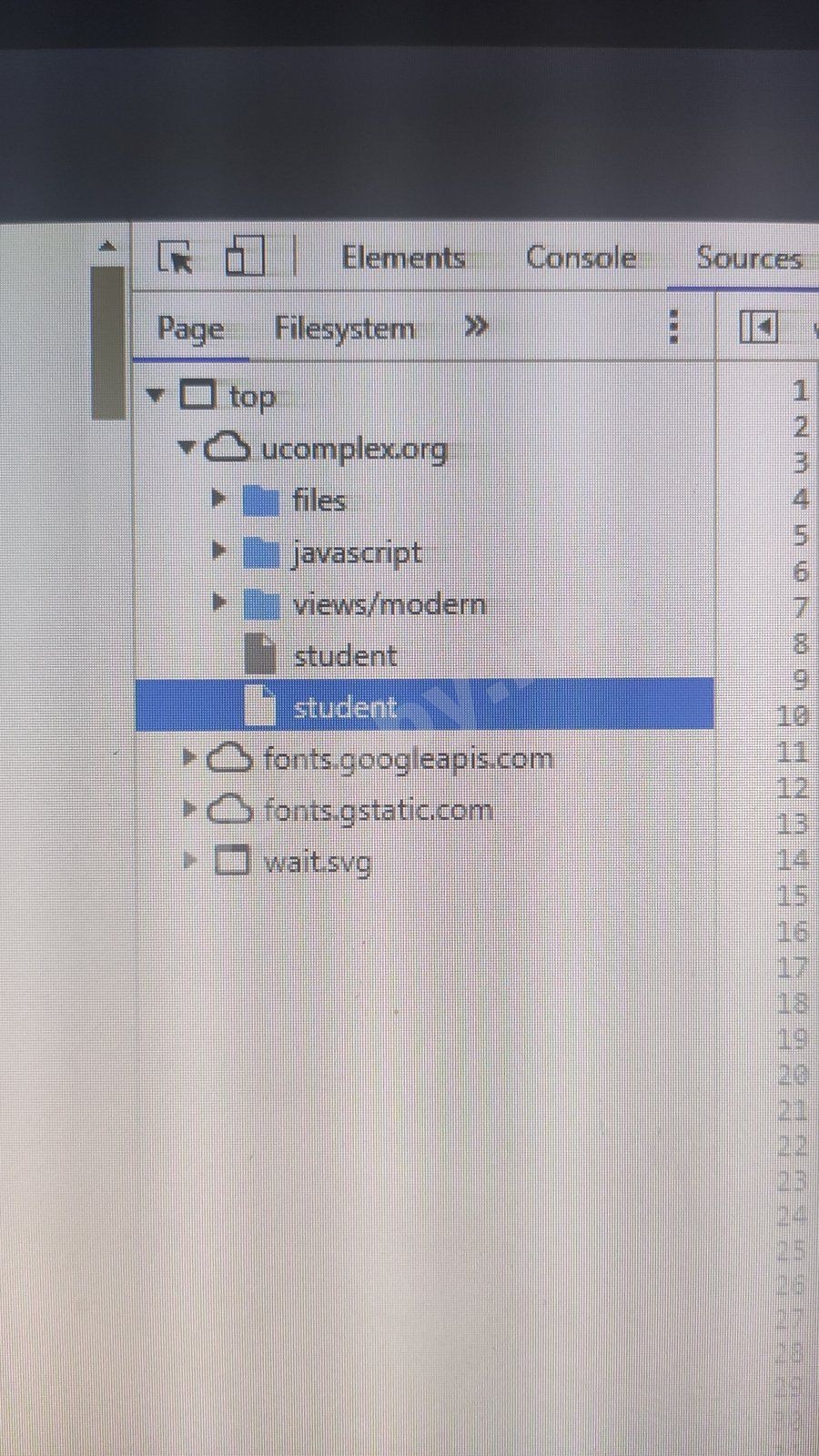819x1456 pixels.
Task: Click the wait.svg frame icon
Action: [231, 860]
